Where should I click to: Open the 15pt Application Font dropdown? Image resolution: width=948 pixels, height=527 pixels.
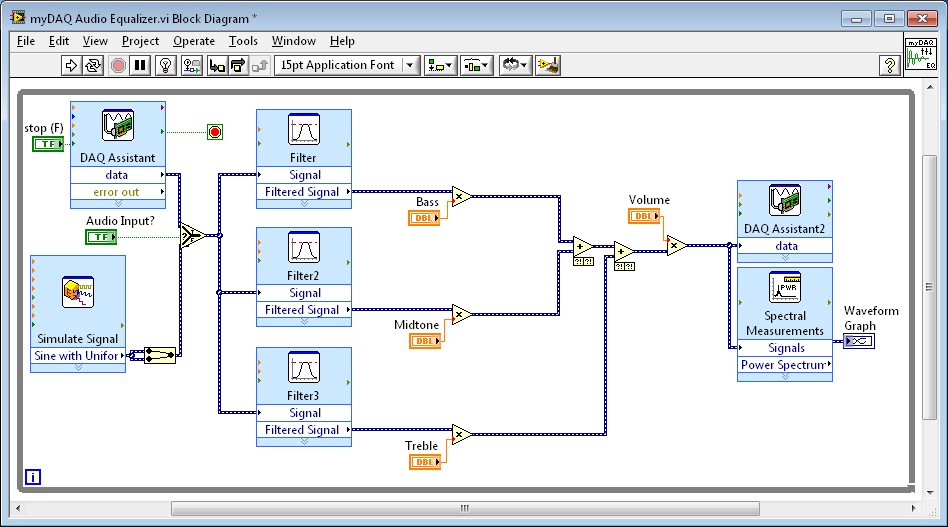click(x=346, y=65)
